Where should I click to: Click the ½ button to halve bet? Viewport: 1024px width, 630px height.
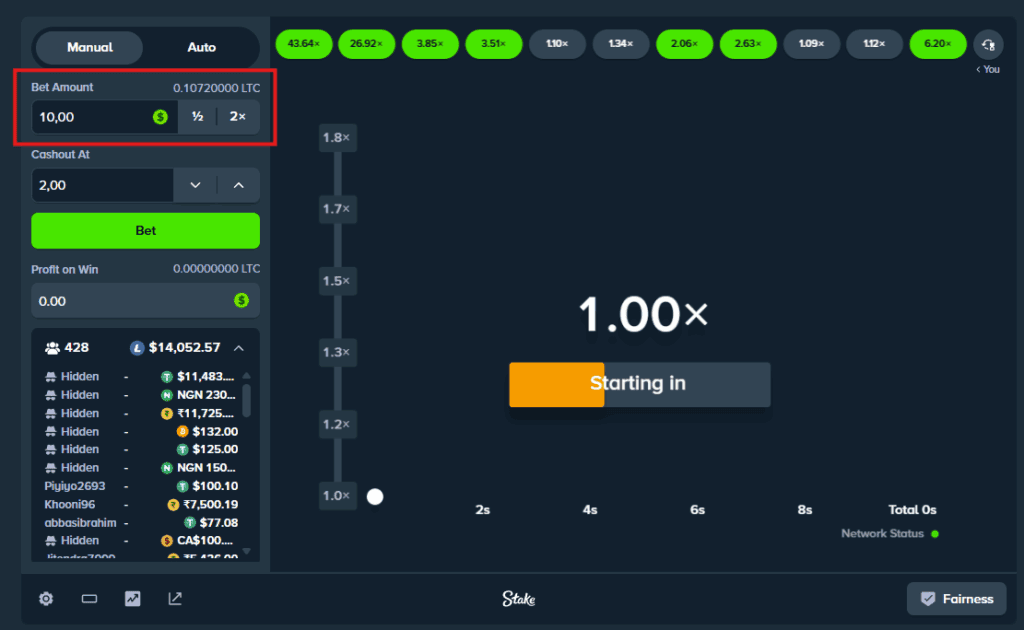tap(197, 117)
